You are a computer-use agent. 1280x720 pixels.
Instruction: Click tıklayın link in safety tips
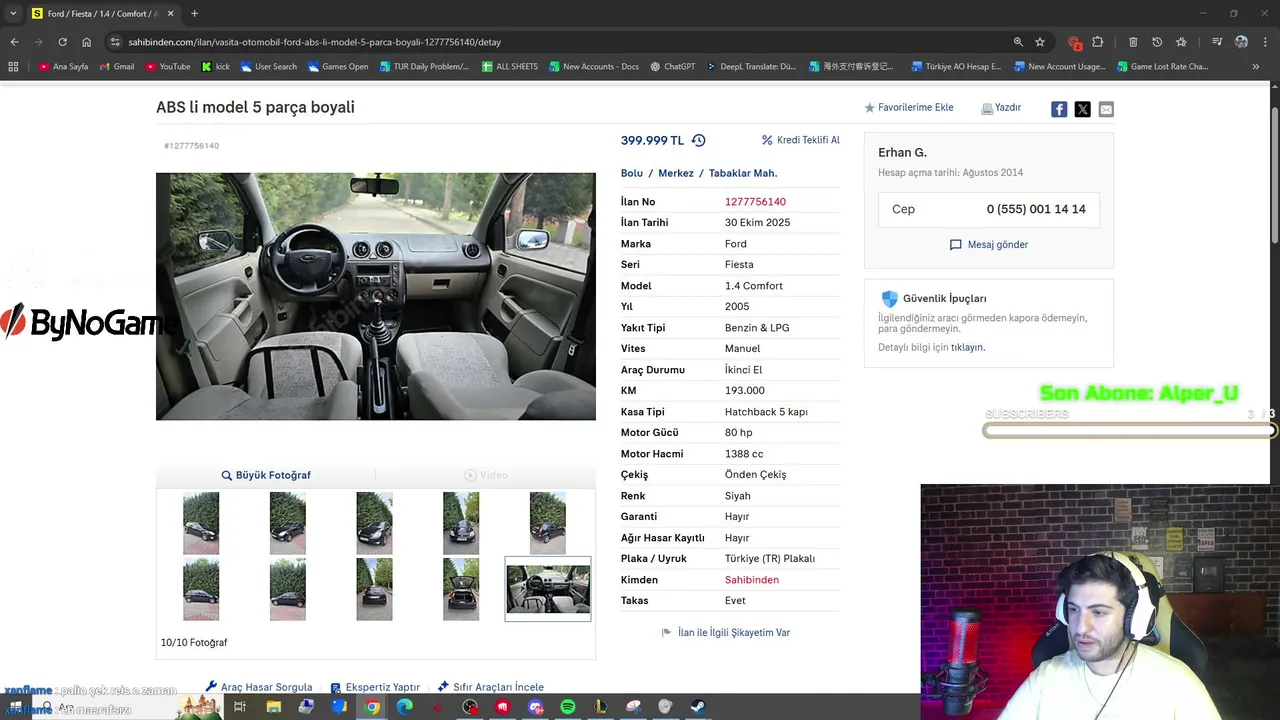(x=967, y=347)
